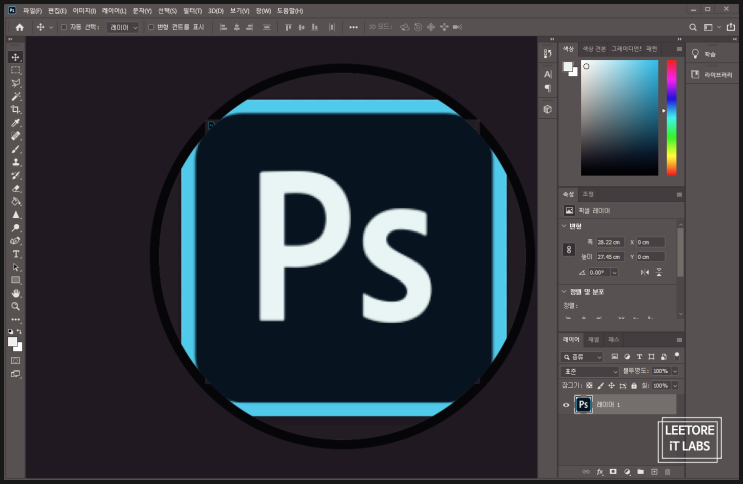This screenshot has width=743, height=484.
Task: Toggle the 변형 컨트롤 표시 checkbox
Action: [151, 27]
